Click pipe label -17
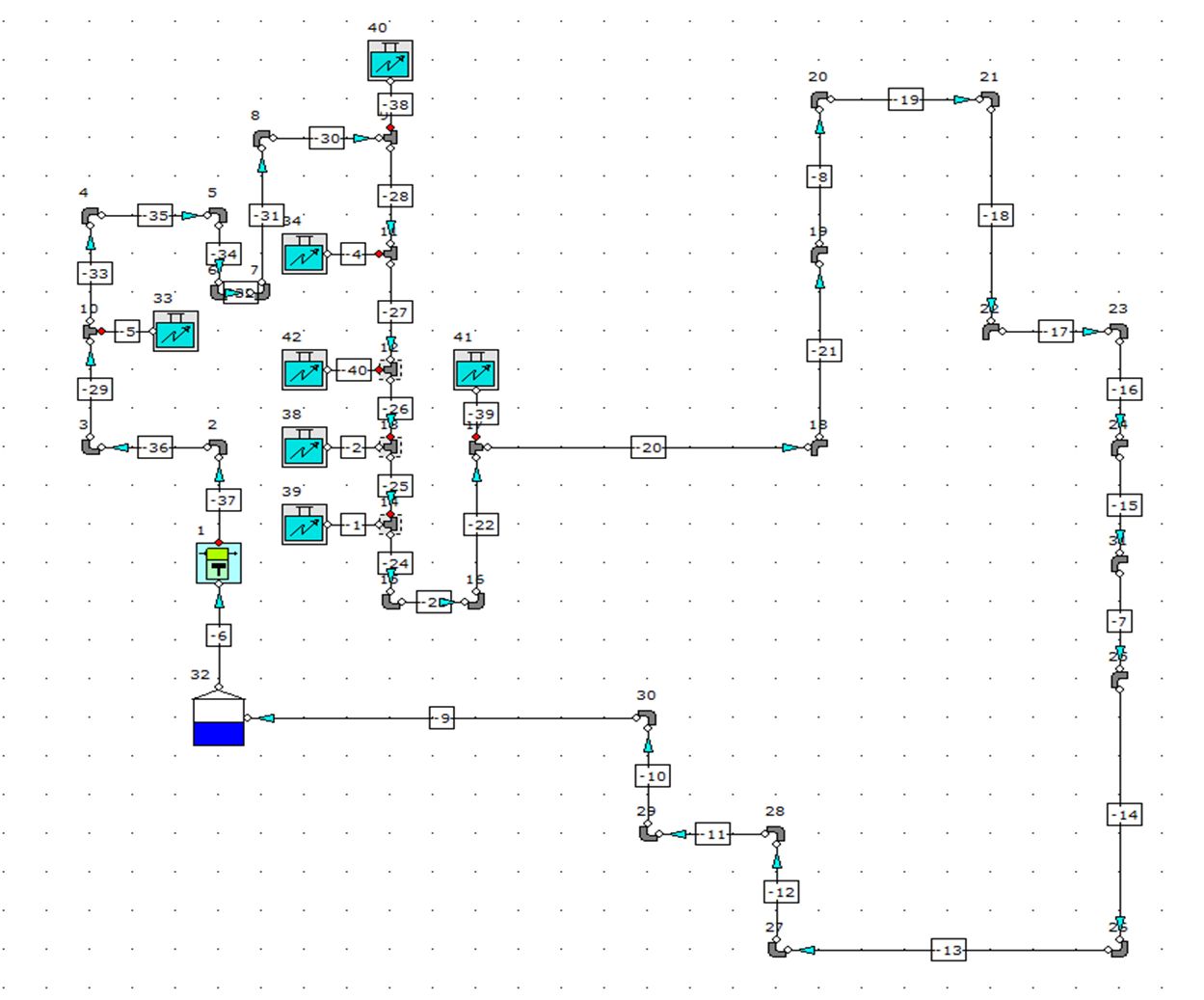Screen dimensions: 1204x1000 click(x=1056, y=331)
